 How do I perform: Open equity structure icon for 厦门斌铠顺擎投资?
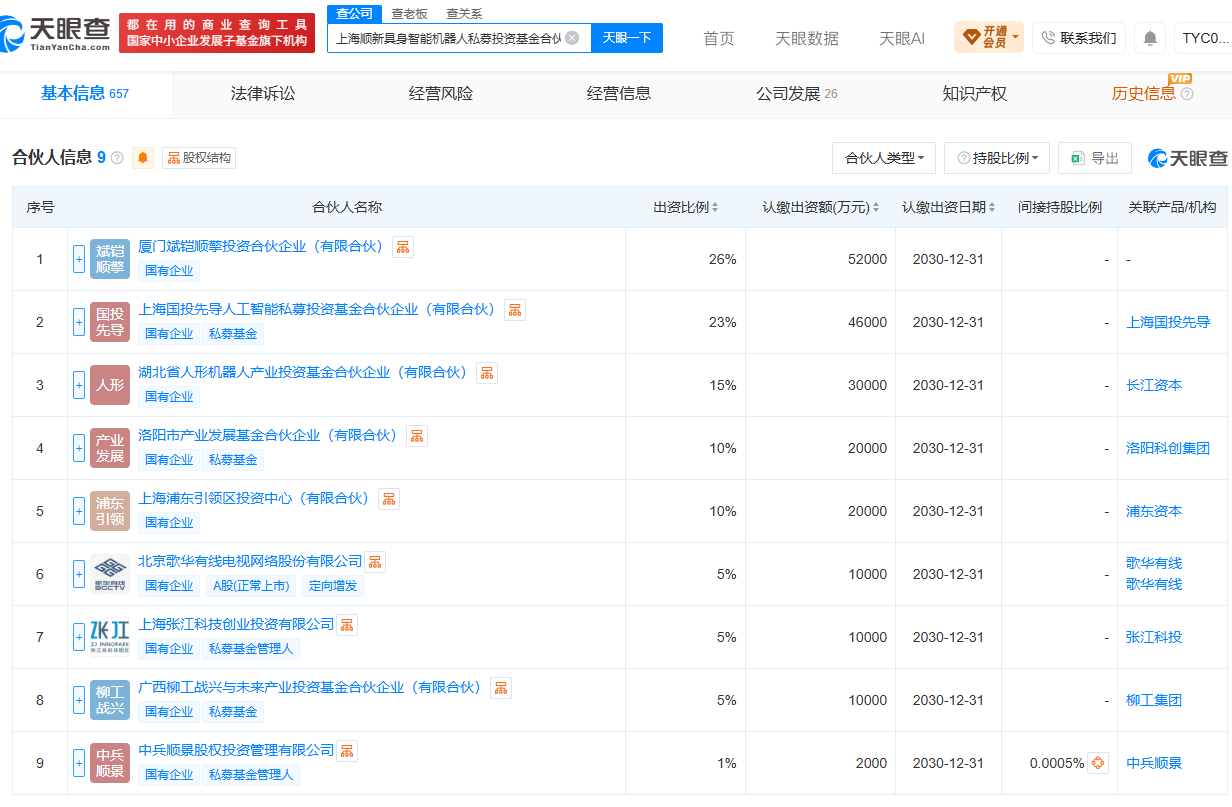[402, 246]
